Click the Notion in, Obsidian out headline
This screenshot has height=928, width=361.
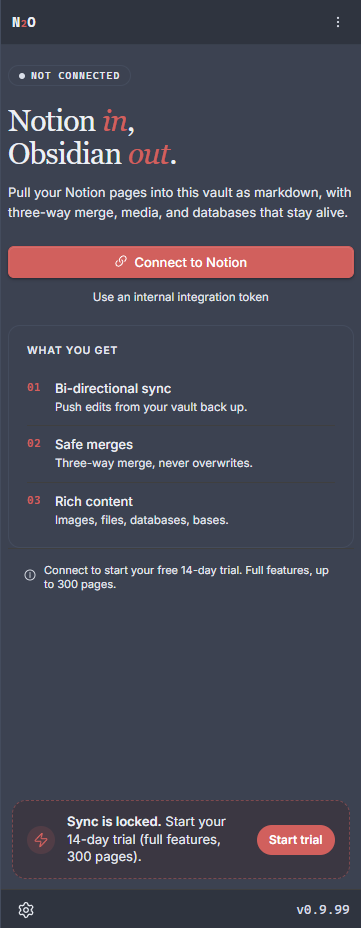[x=93, y=137]
